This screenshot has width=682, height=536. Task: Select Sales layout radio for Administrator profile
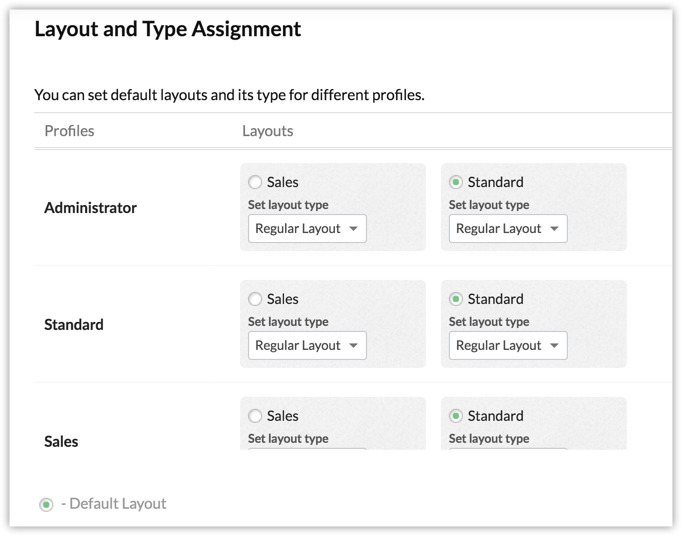(x=255, y=182)
